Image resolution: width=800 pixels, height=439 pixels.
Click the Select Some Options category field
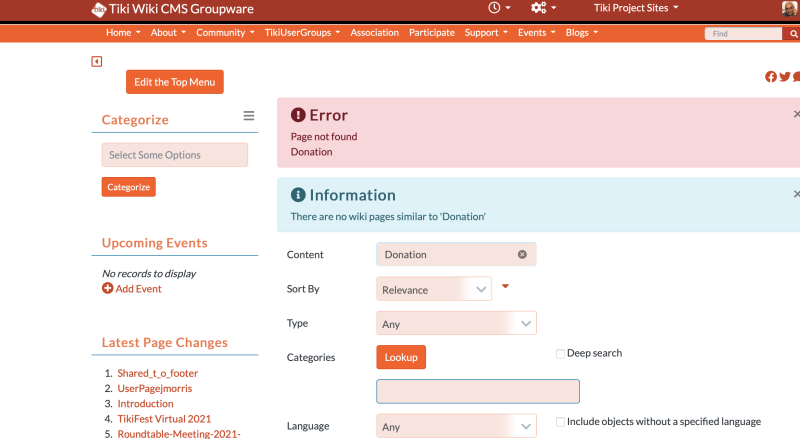175,155
